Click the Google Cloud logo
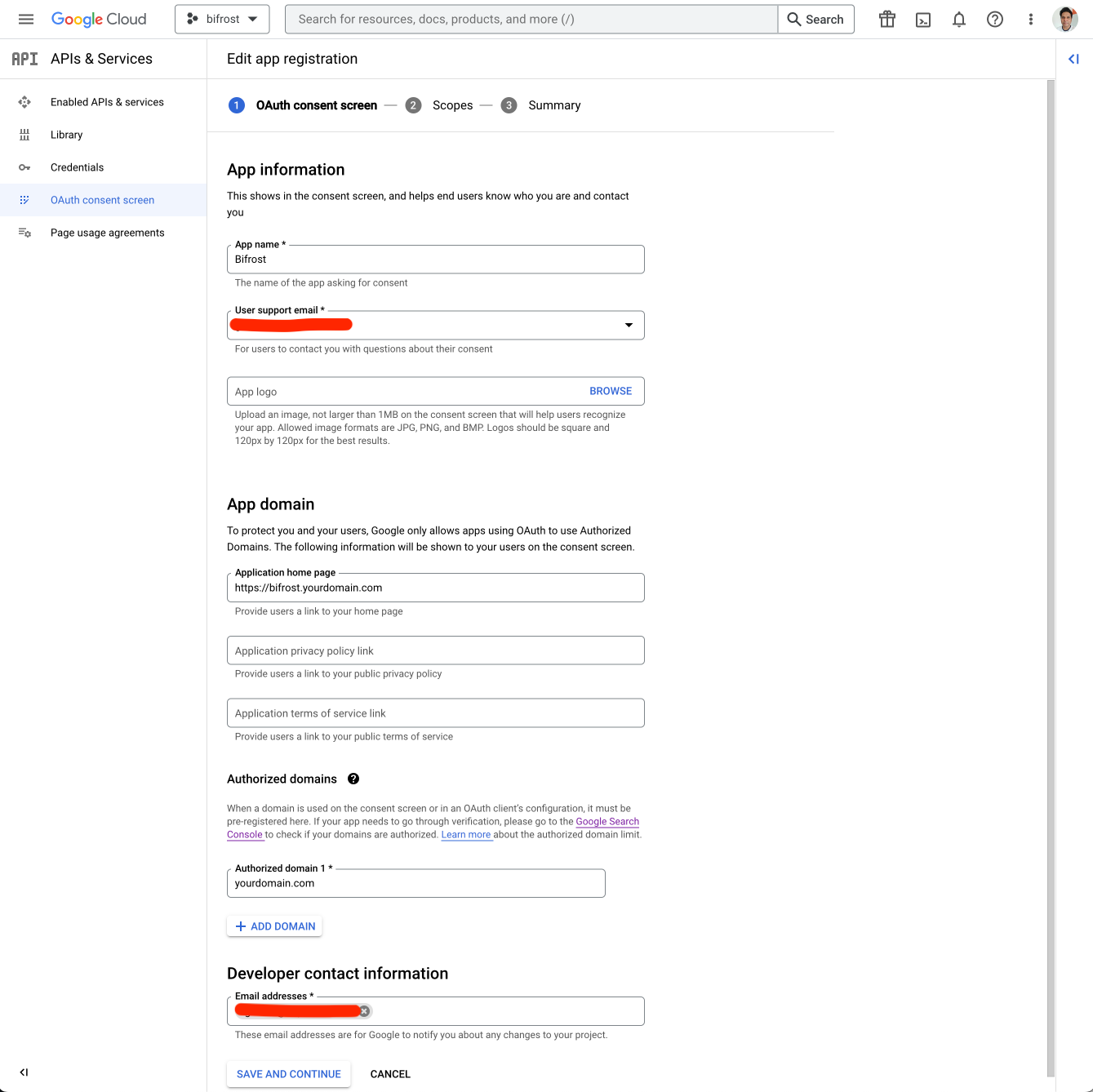The width and height of the screenshot is (1093, 1092). click(x=99, y=19)
